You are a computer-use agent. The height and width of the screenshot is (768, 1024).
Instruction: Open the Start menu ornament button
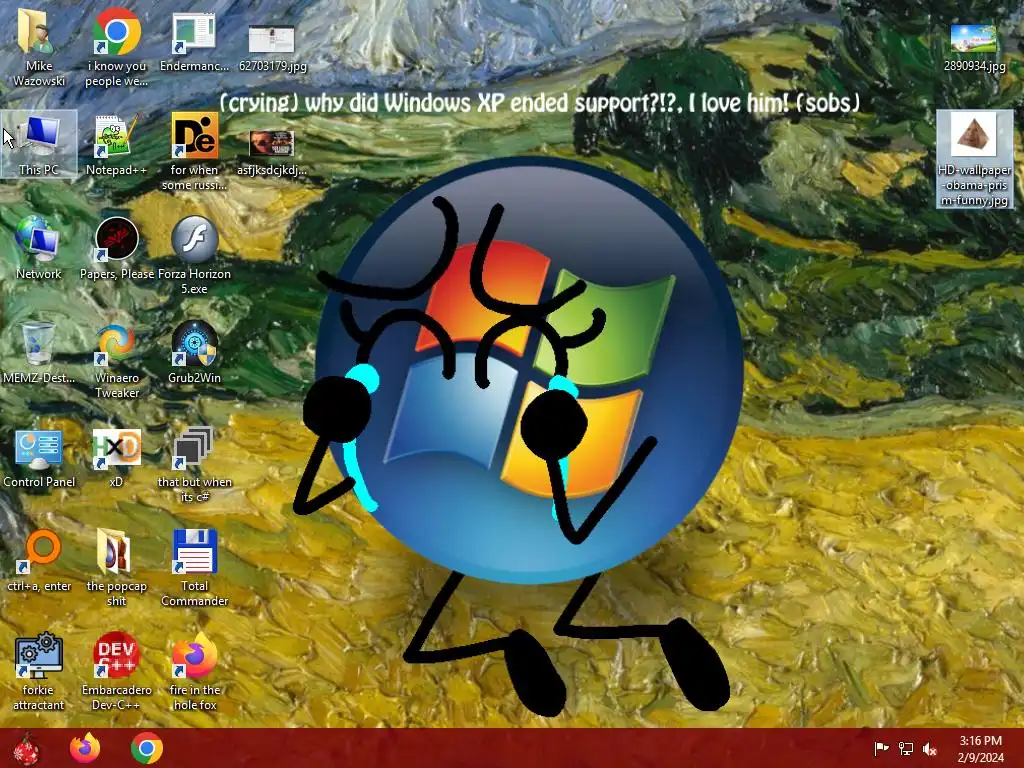click(26, 748)
